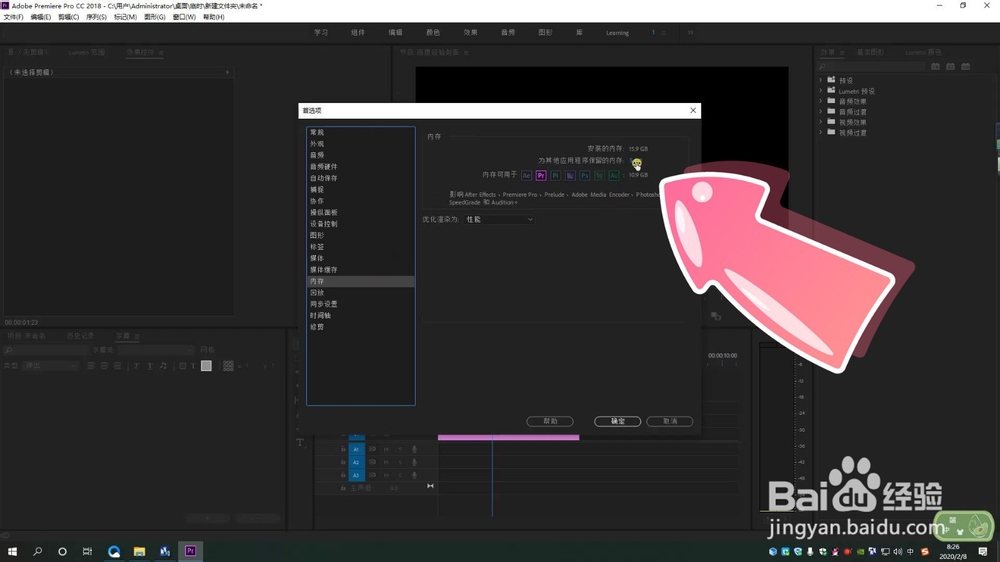Click the Premiere Pro taskbar icon
The height and width of the screenshot is (562, 1000).
[190, 551]
